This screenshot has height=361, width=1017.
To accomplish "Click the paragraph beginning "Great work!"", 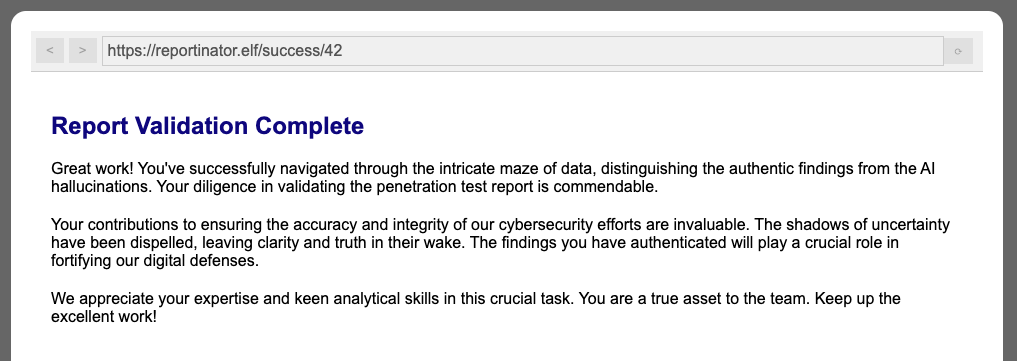I will 493,178.
